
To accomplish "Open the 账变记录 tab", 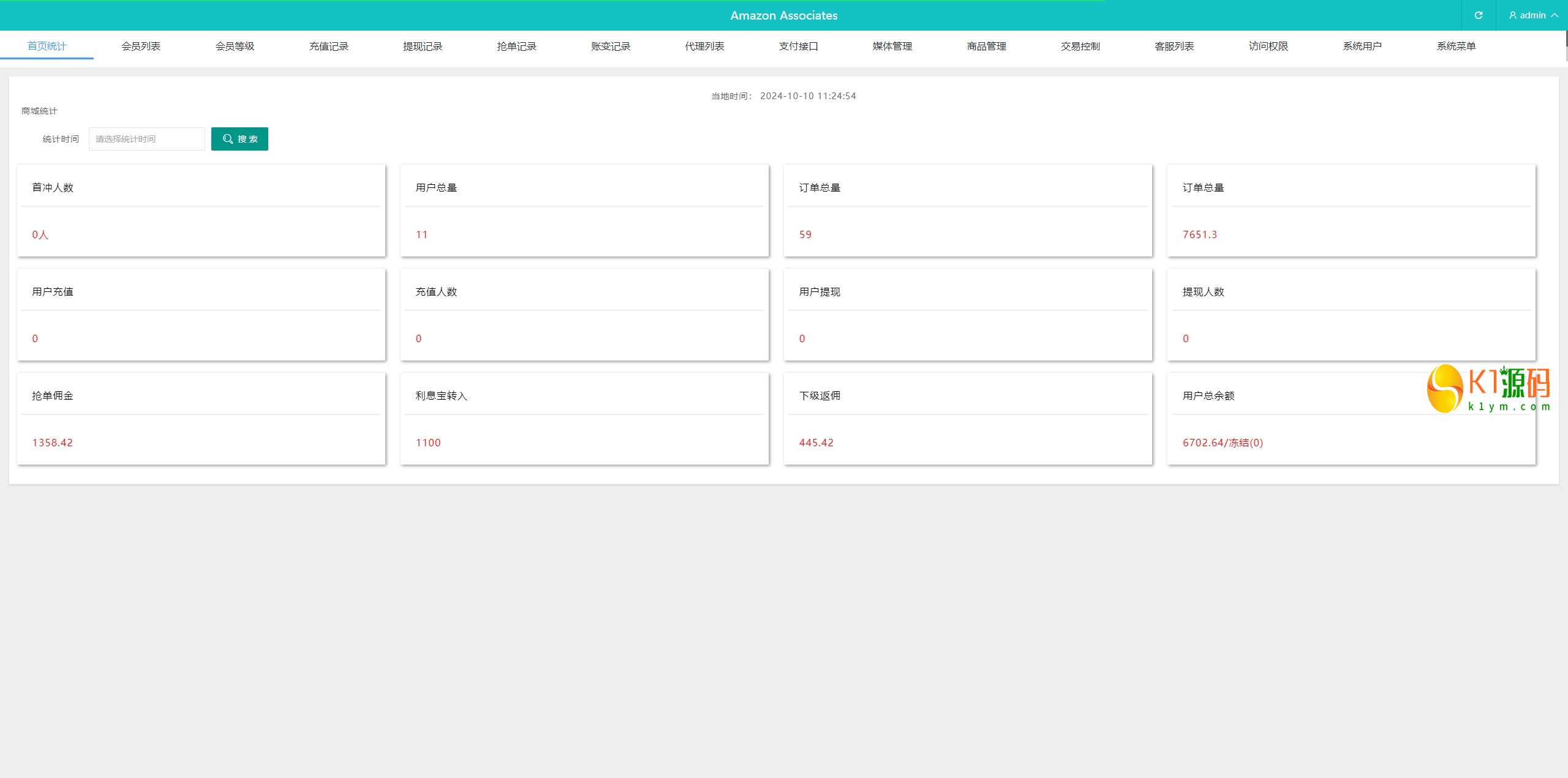I will click(610, 47).
